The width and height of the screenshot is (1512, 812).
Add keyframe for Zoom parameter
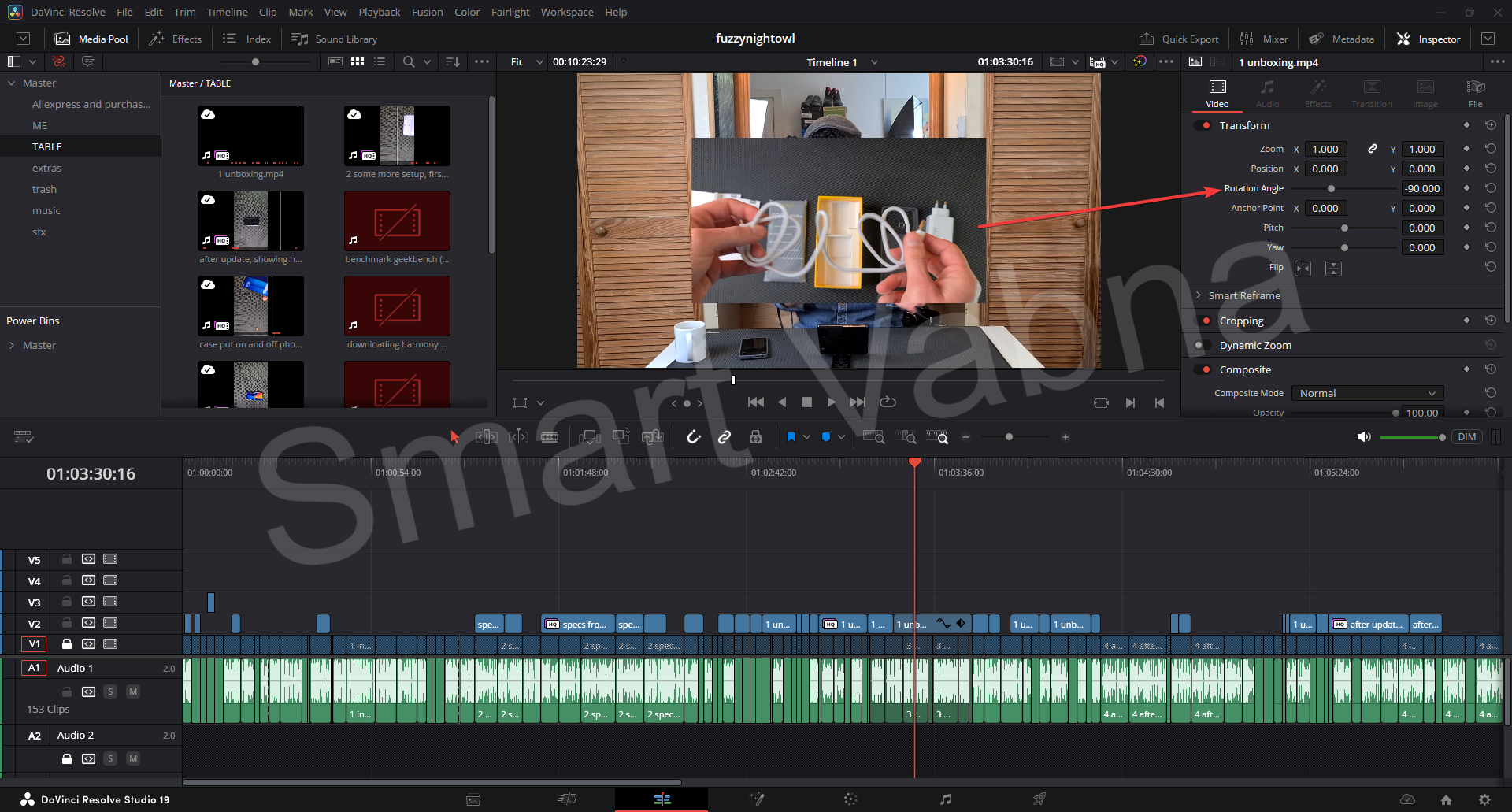(1466, 149)
